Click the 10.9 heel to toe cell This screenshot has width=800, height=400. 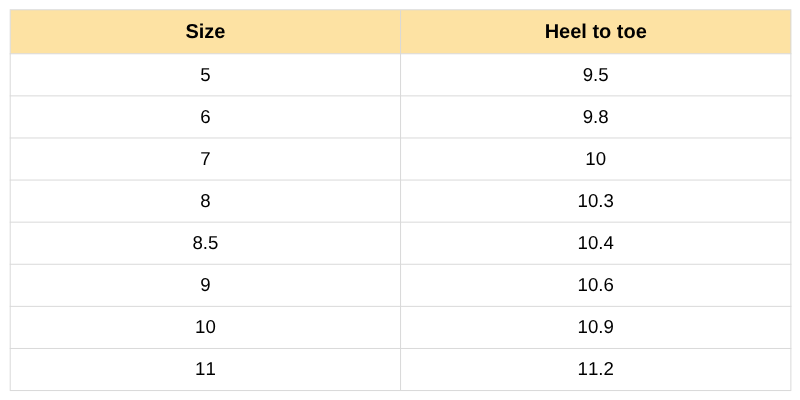click(x=595, y=327)
